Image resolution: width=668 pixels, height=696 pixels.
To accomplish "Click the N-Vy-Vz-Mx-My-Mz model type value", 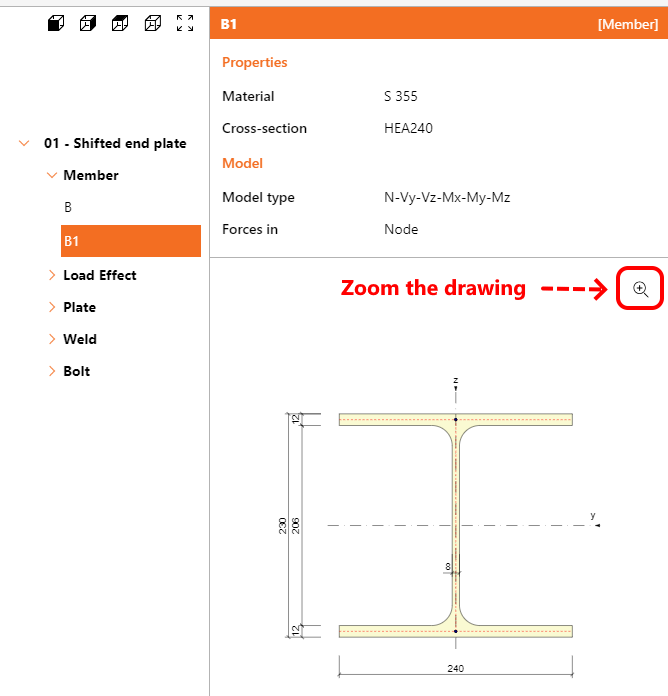I will [x=447, y=197].
